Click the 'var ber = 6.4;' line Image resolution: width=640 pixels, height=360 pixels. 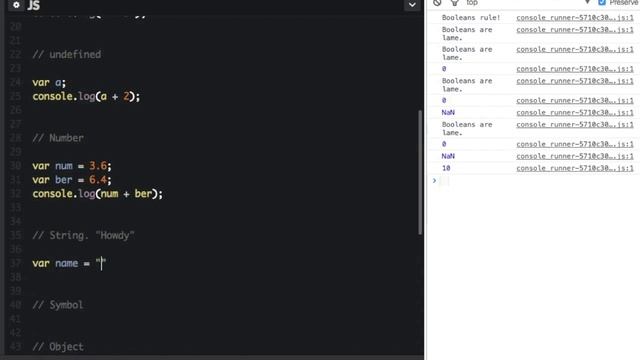[72, 180]
